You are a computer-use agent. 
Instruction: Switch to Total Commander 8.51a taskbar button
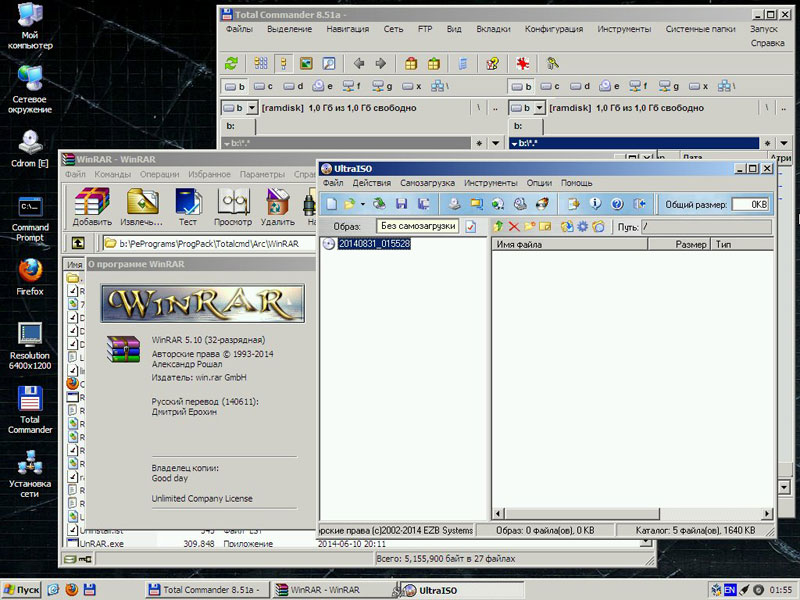206,590
